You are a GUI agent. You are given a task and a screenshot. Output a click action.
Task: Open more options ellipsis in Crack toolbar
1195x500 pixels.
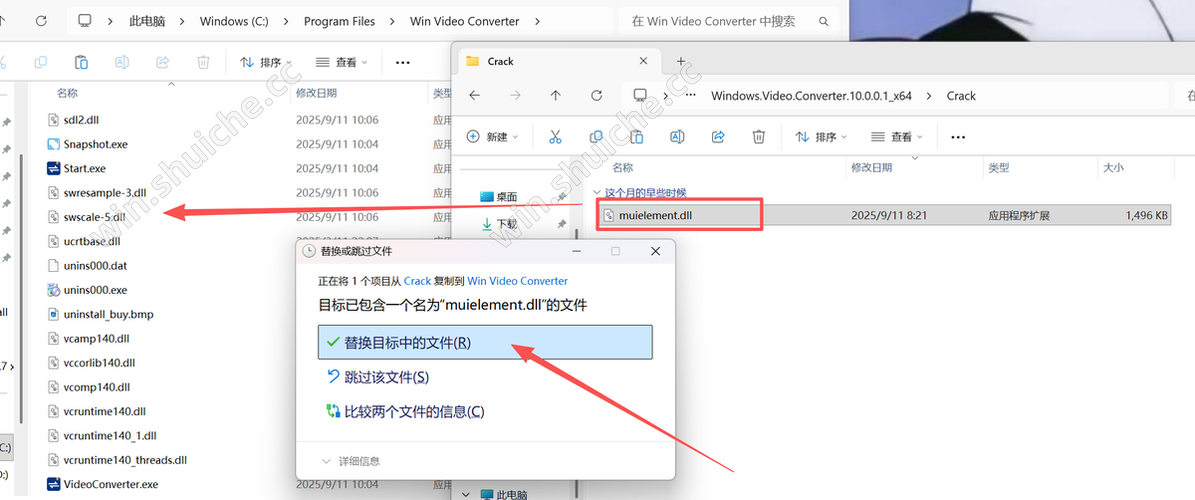coord(958,137)
